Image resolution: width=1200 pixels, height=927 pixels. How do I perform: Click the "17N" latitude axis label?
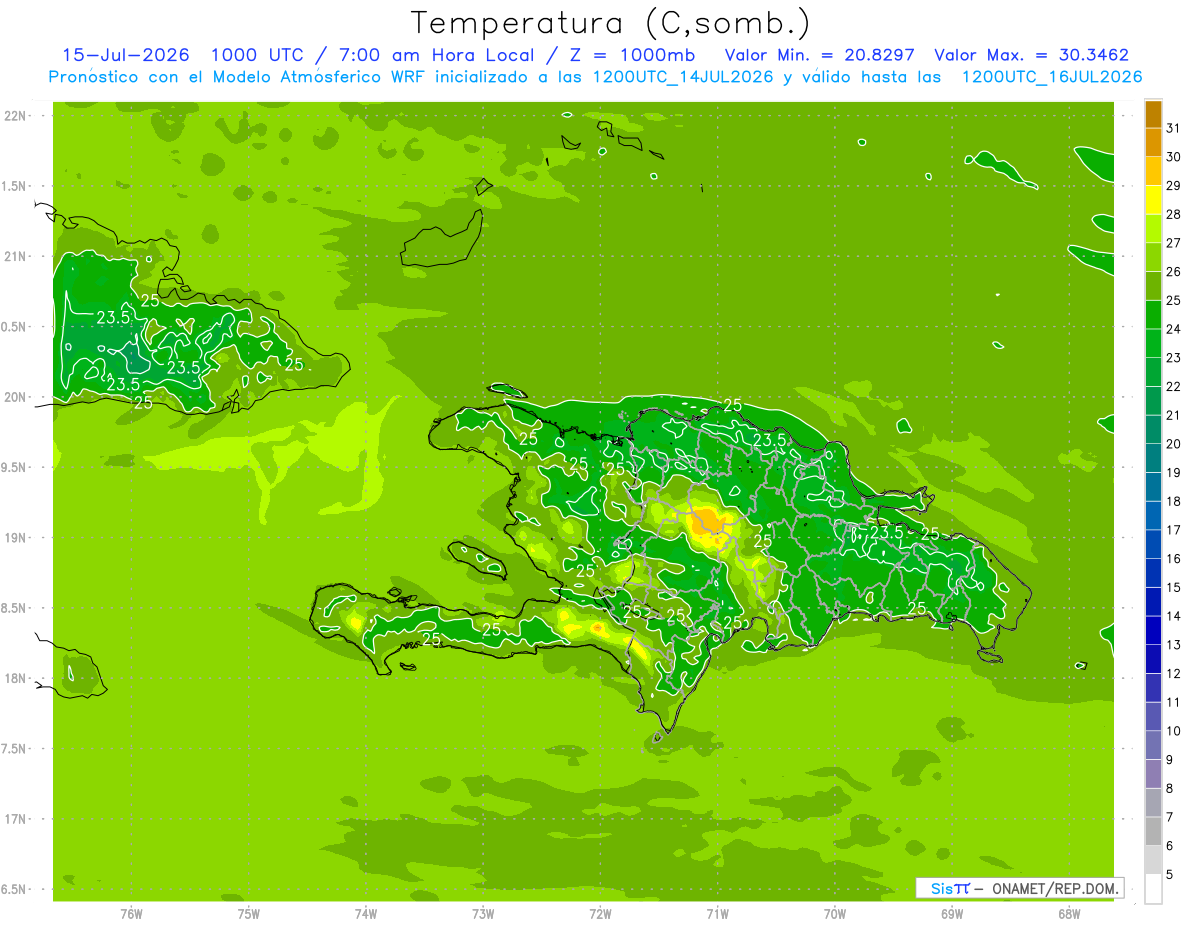16,819
